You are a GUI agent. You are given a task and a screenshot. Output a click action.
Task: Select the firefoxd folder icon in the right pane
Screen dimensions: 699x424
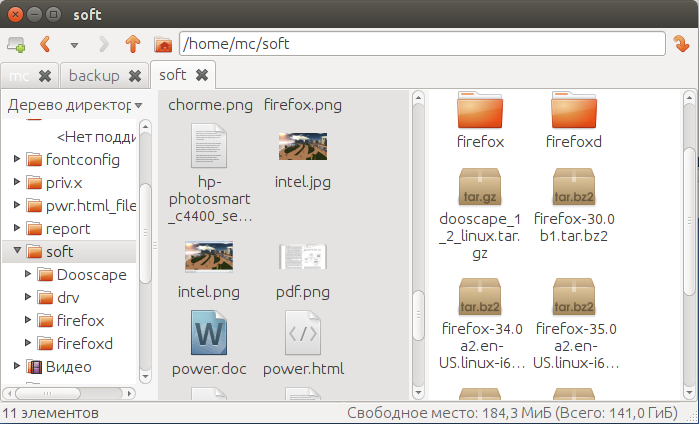click(574, 110)
